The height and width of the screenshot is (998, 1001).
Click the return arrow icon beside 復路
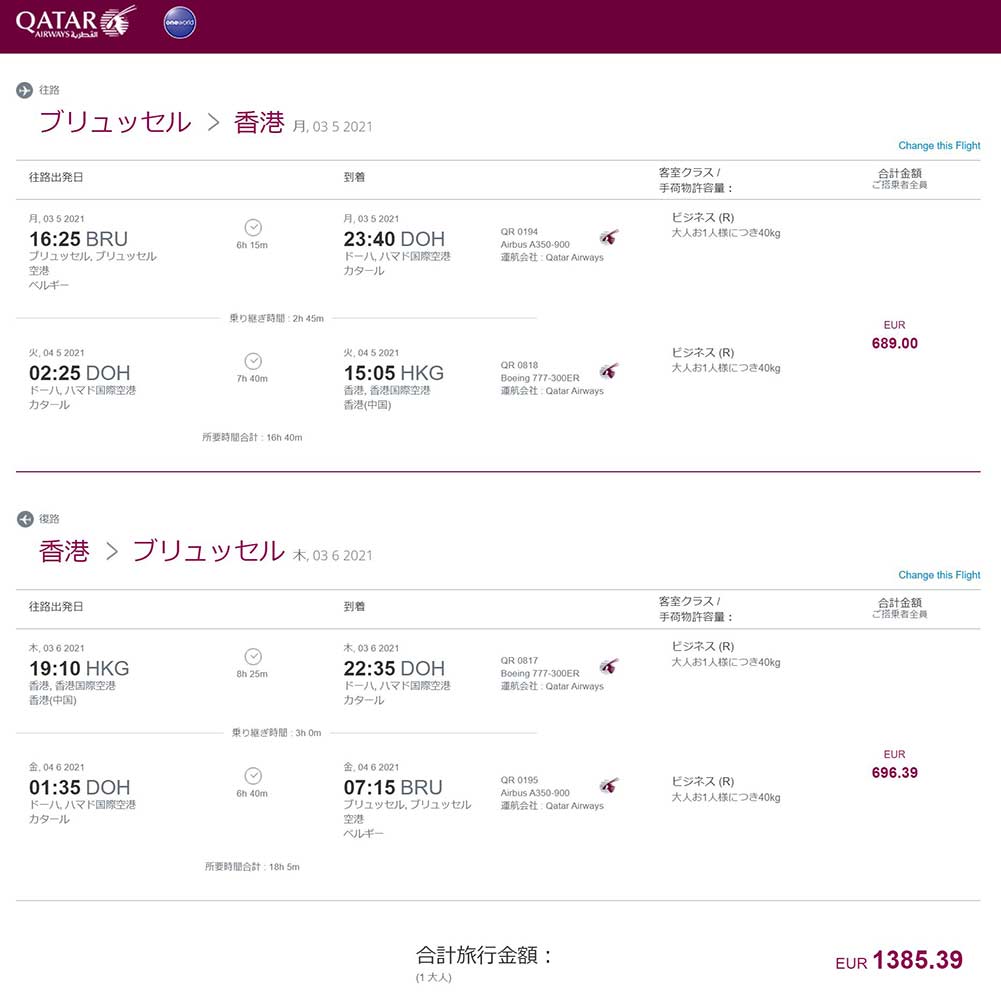[x=25, y=519]
